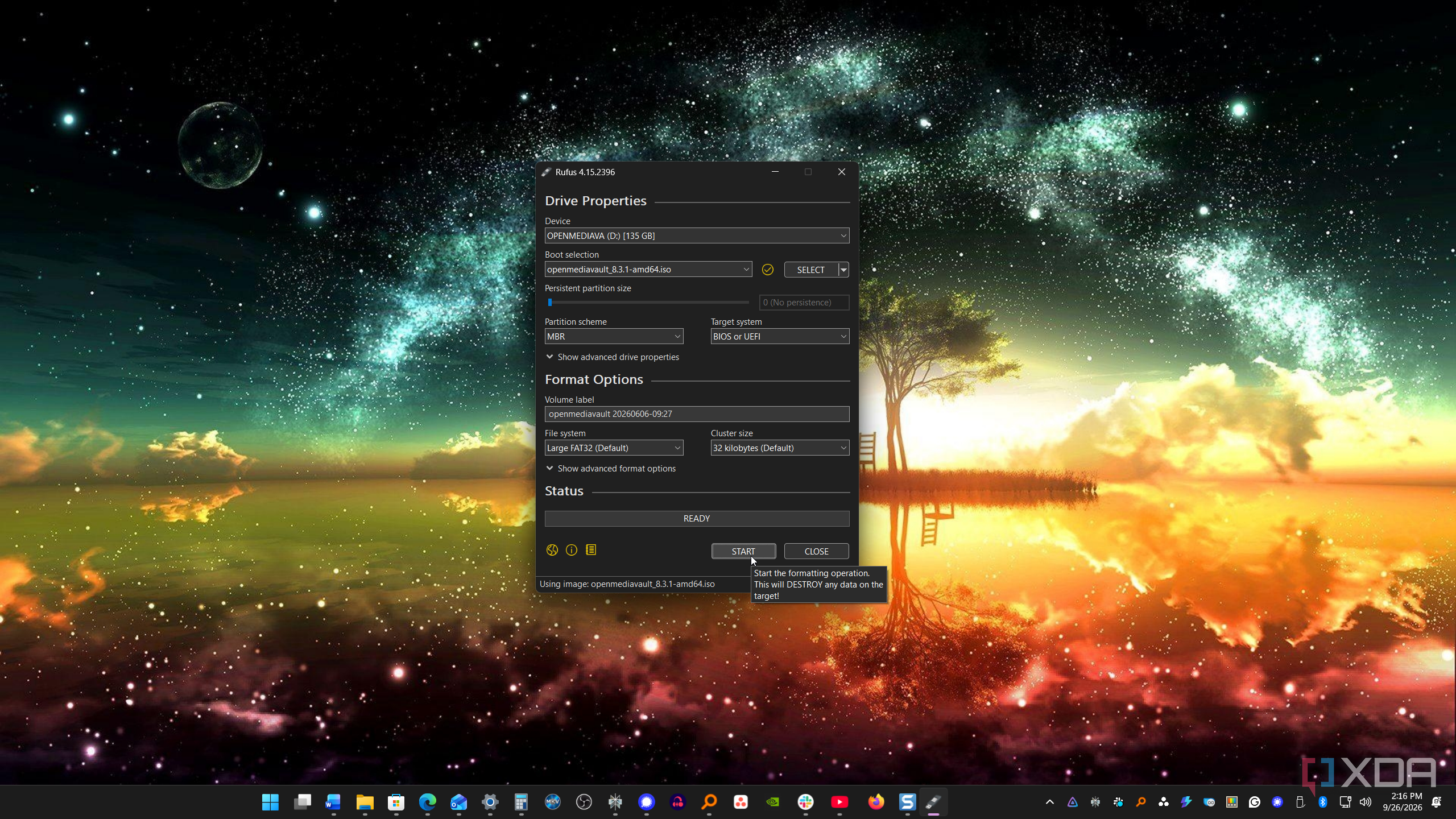Viewport: 1456px width, 819px height.
Task: Open the Cluster size dropdown
Action: [780, 448]
